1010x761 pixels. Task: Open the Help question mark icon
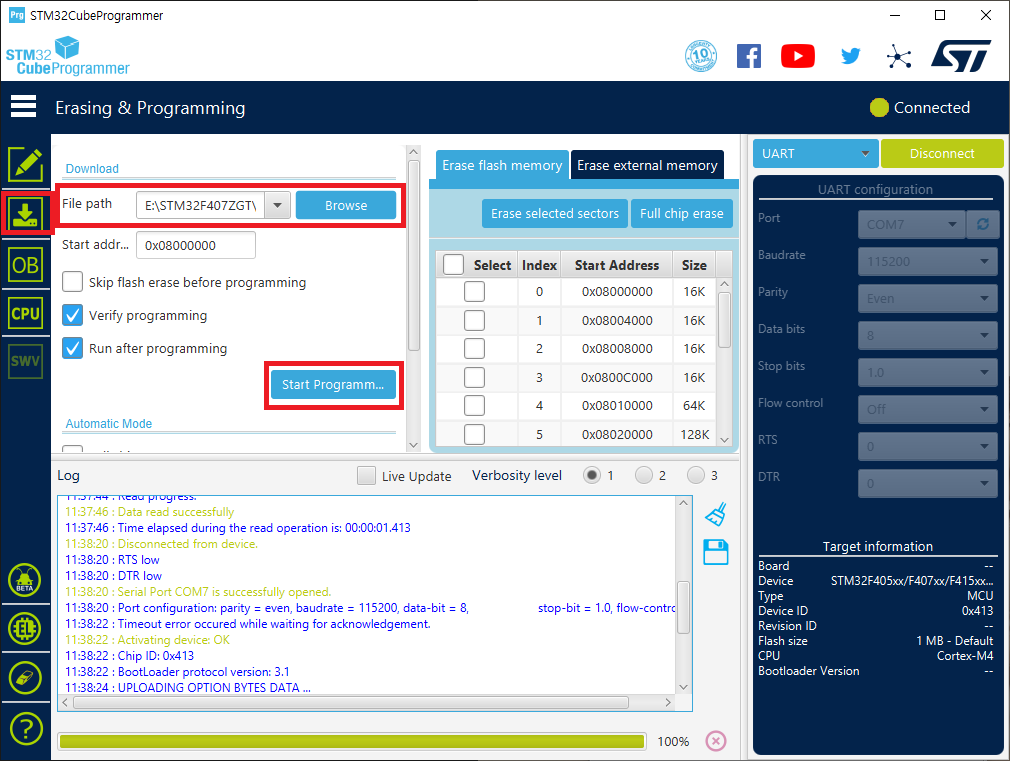coord(26,729)
